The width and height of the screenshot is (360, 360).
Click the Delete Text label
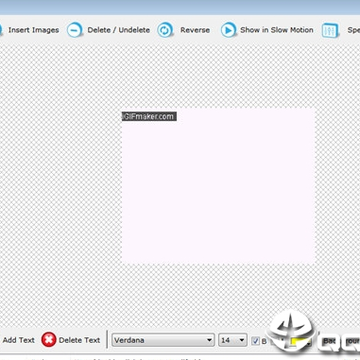(79, 340)
